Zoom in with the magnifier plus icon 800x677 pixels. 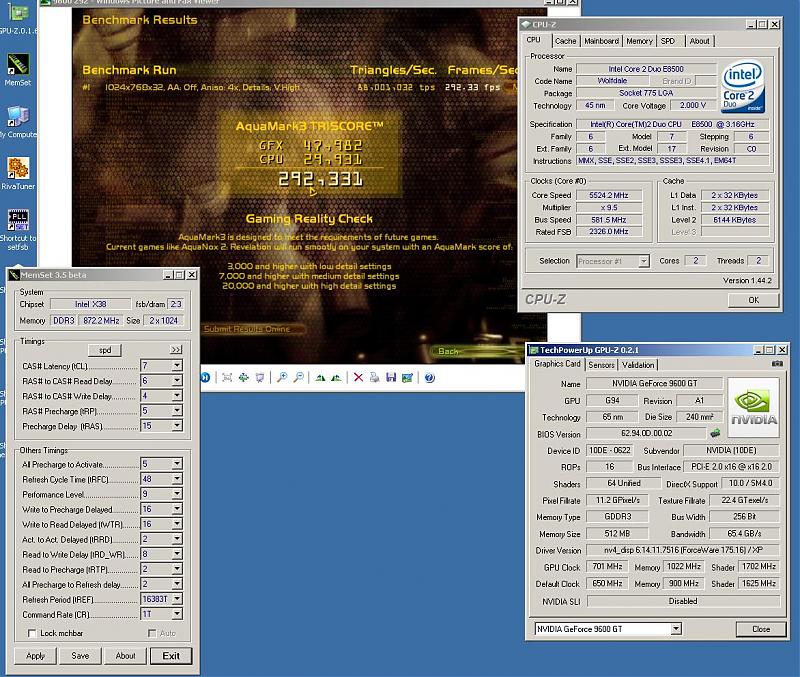click(x=282, y=378)
